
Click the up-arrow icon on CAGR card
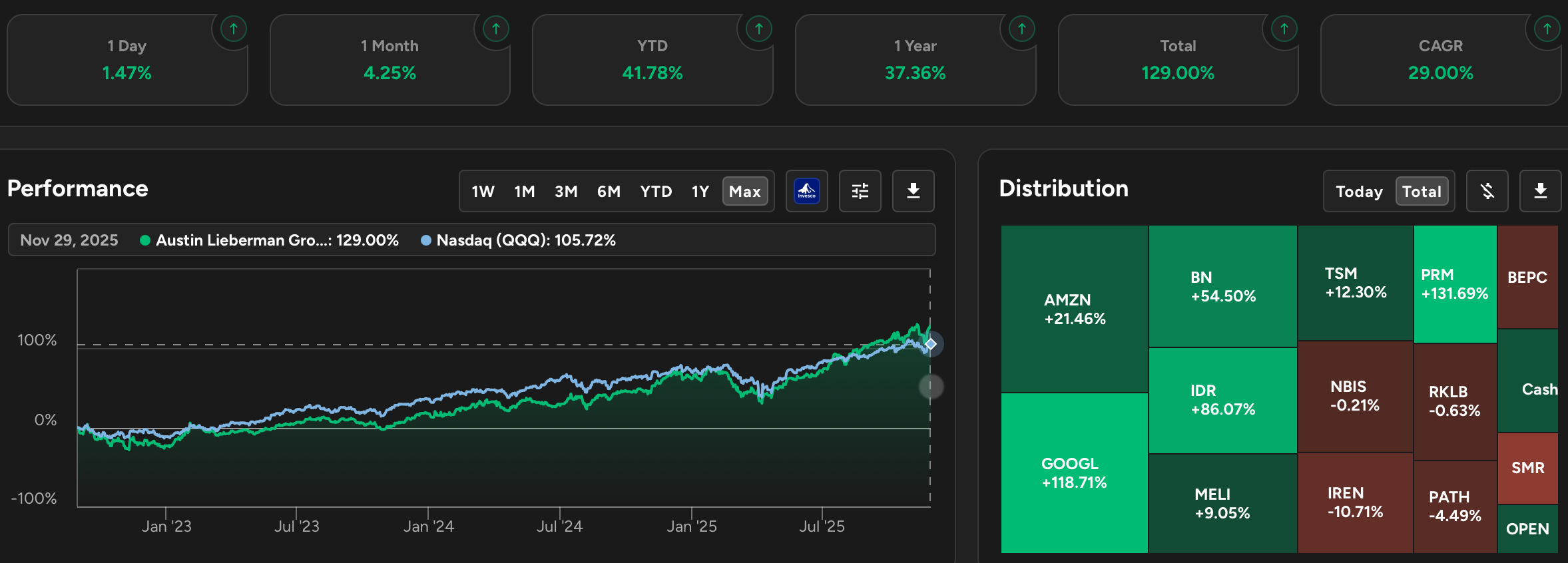coord(1547,29)
